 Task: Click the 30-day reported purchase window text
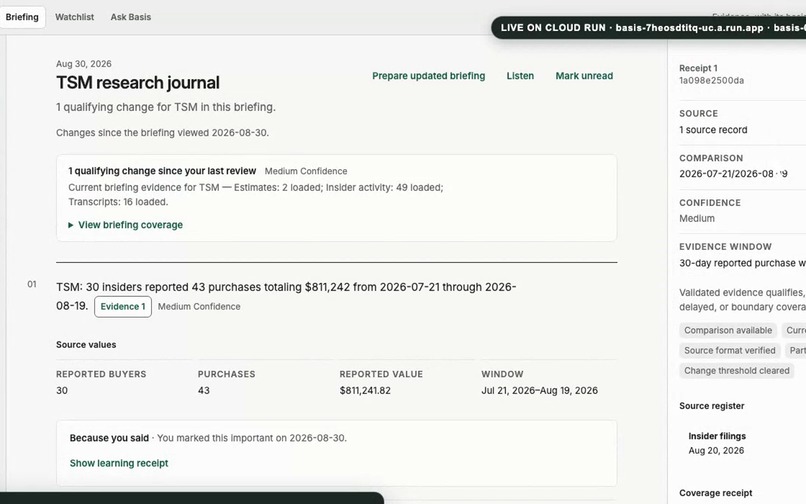click(742, 263)
